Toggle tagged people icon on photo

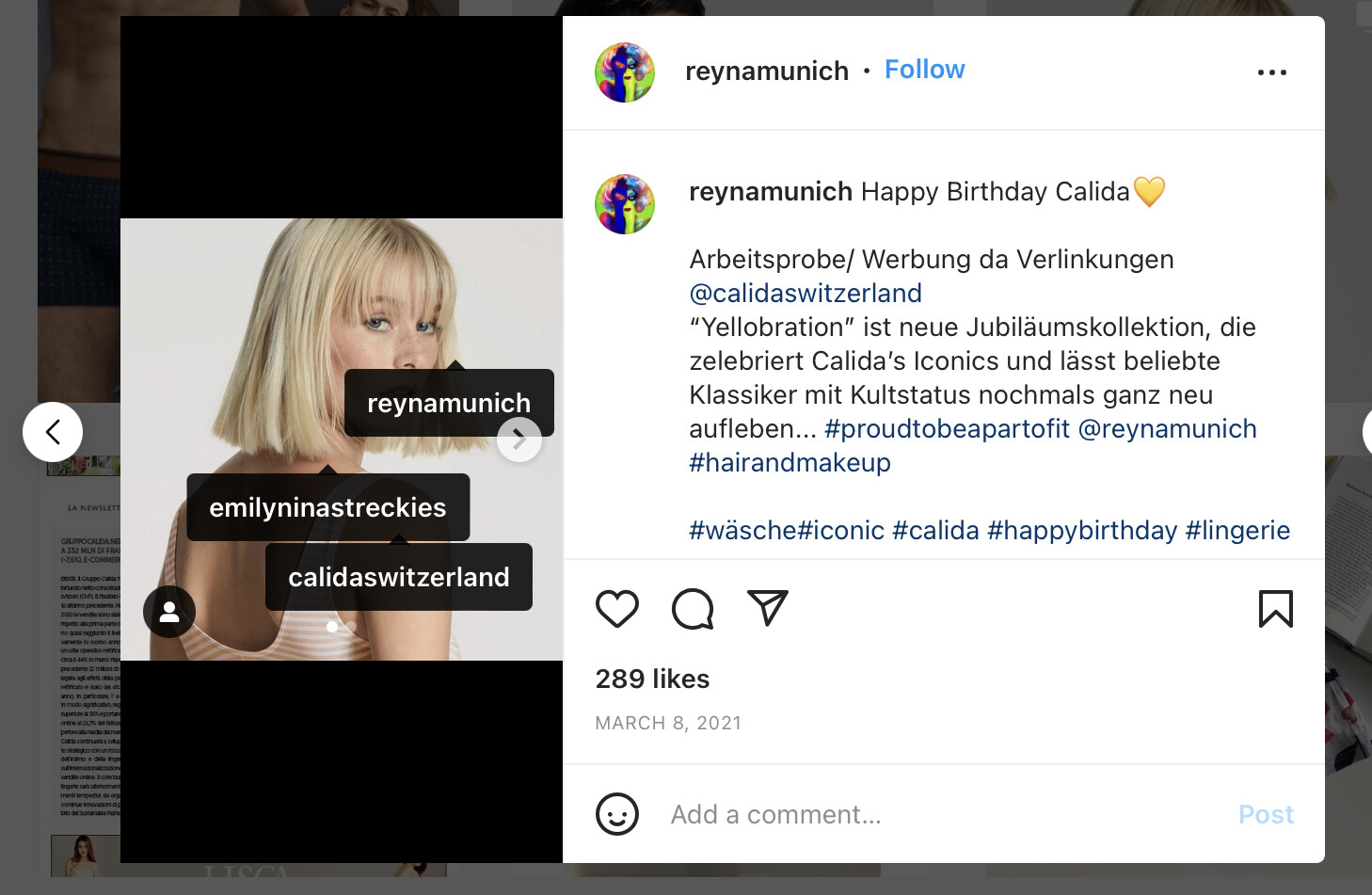pos(169,612)
